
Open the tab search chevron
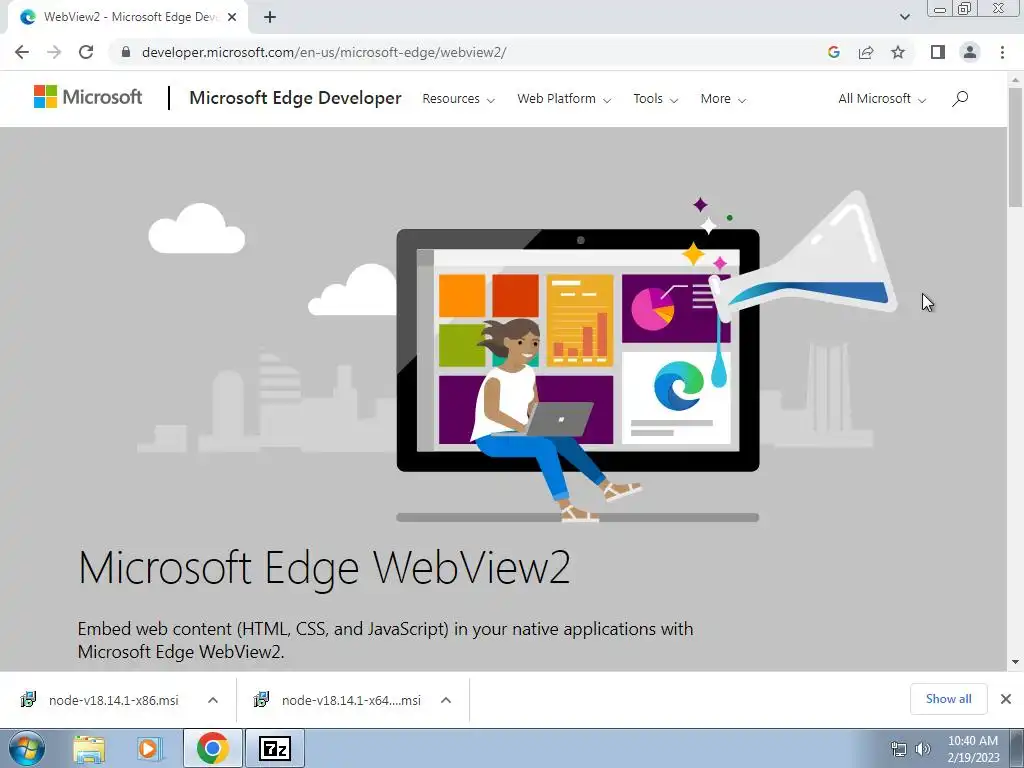point(904,17)
